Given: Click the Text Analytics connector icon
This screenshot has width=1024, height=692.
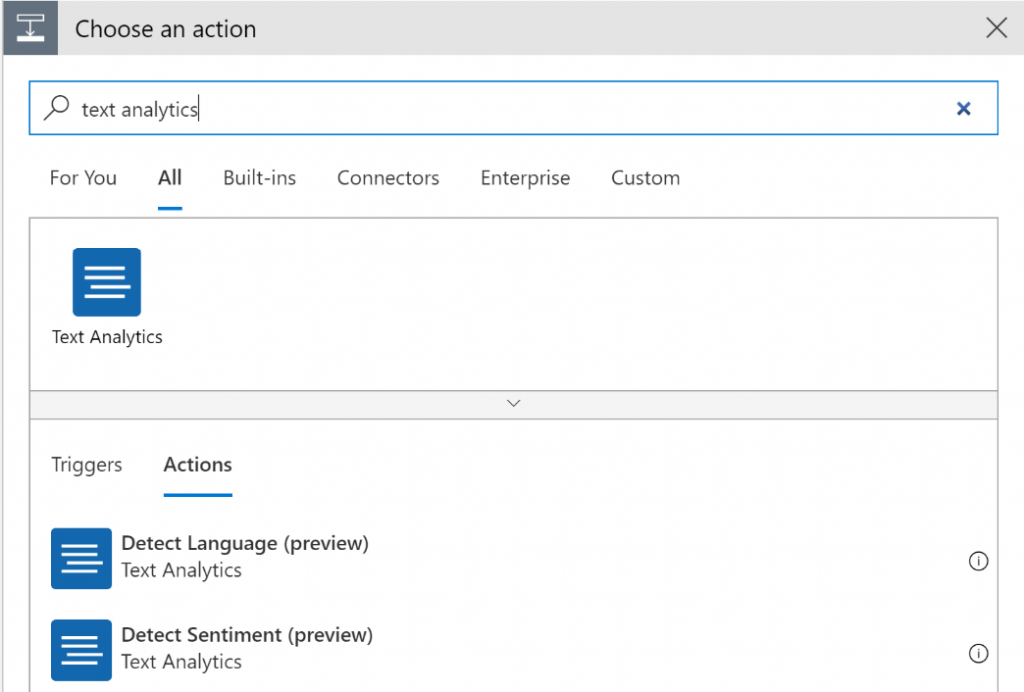Looking at the screenshot, I should point(107,282).
